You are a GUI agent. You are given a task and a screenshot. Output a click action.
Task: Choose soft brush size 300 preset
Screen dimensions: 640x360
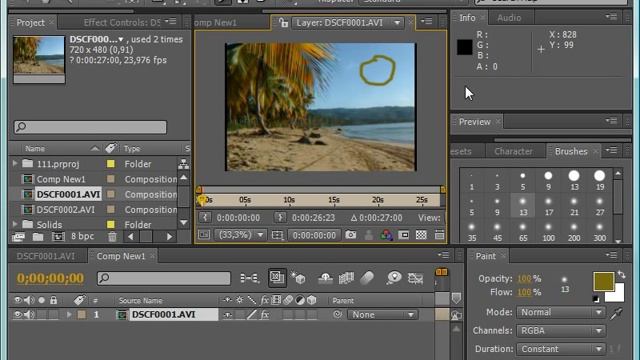point(599,232)
